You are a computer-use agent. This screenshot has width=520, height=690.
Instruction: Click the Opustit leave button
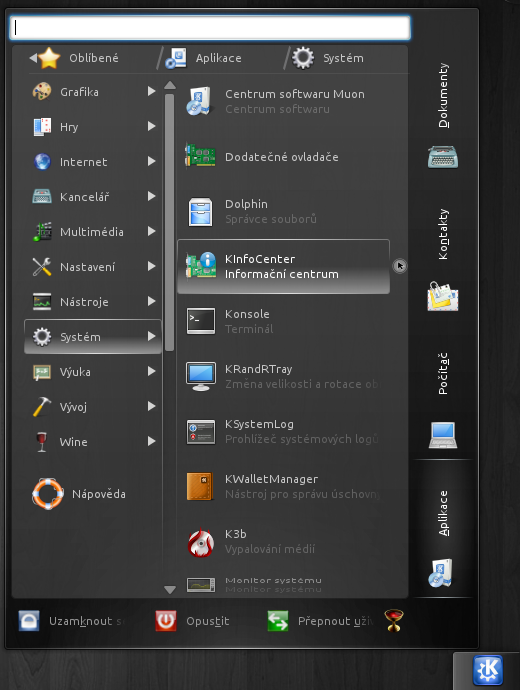click(193, 621)
